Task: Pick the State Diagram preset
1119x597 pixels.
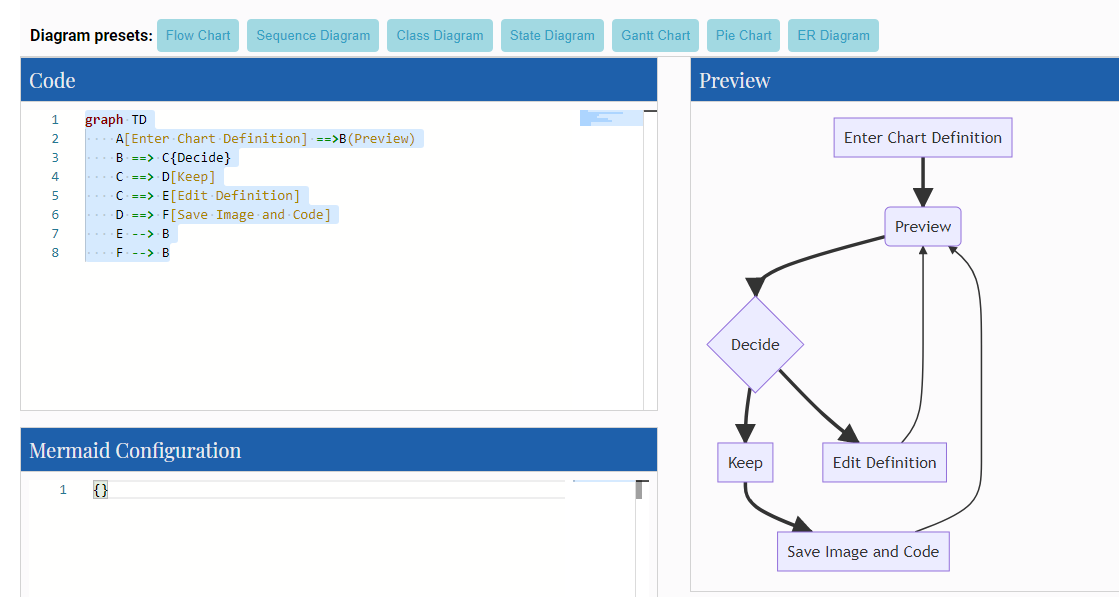Action: coord(552,36)
